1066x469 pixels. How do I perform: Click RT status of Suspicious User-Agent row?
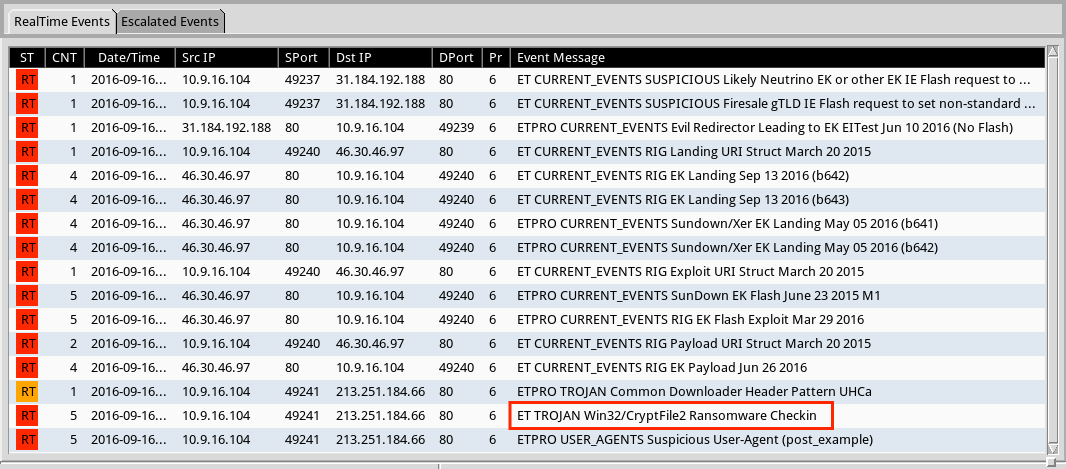click(x=28, y=439)
